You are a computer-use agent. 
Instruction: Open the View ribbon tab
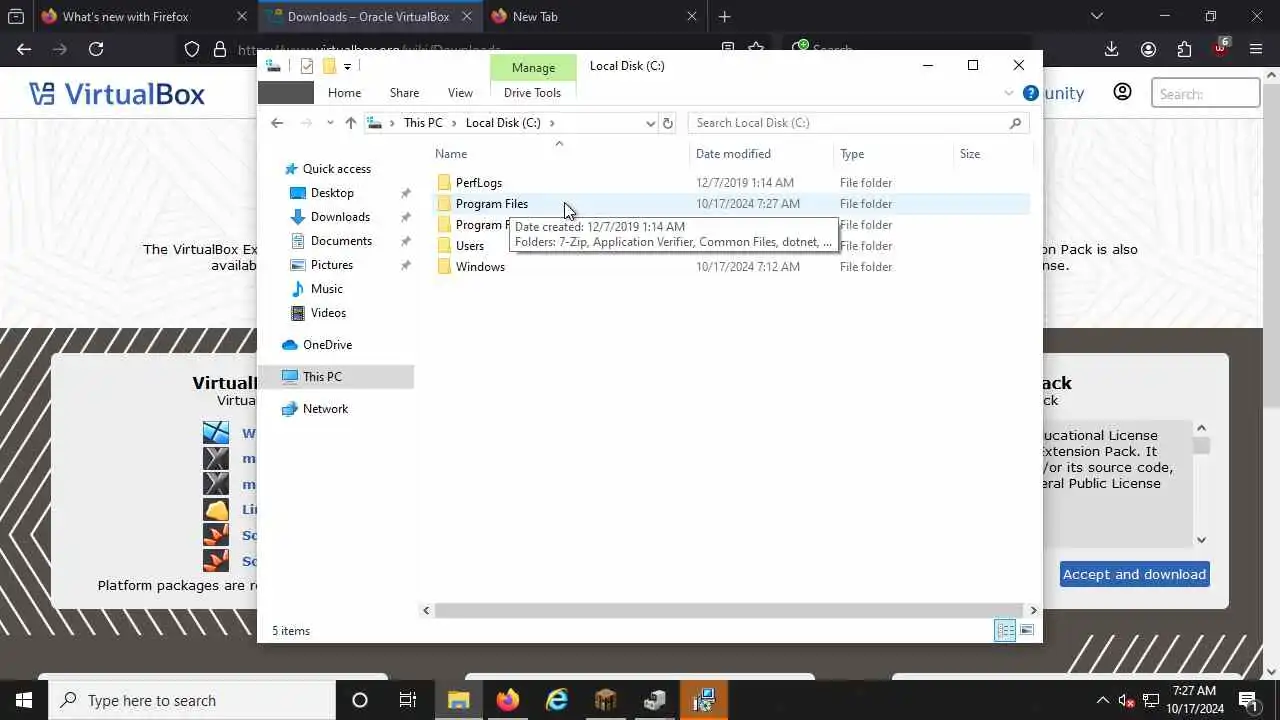coord(460,93)
